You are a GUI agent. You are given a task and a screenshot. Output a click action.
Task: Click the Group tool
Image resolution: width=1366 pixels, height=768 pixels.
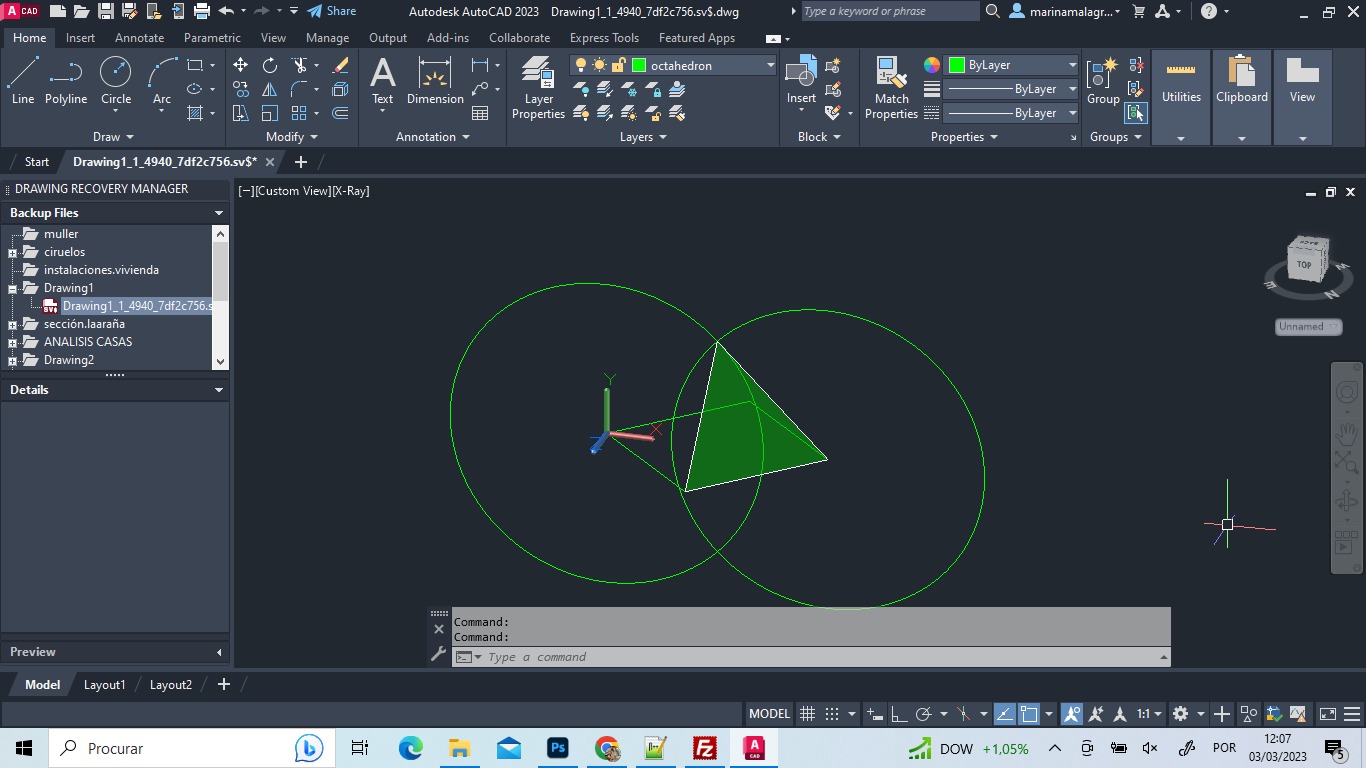tap(1103, 80)
